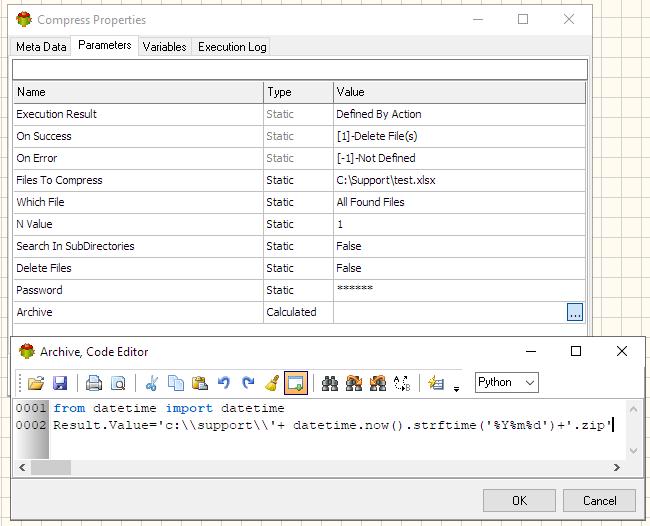Image resolution: width=650 pixels, height=526 pixels.
Task: Click the Value column header
Action: pyautogui.click(x=459, y=92)
